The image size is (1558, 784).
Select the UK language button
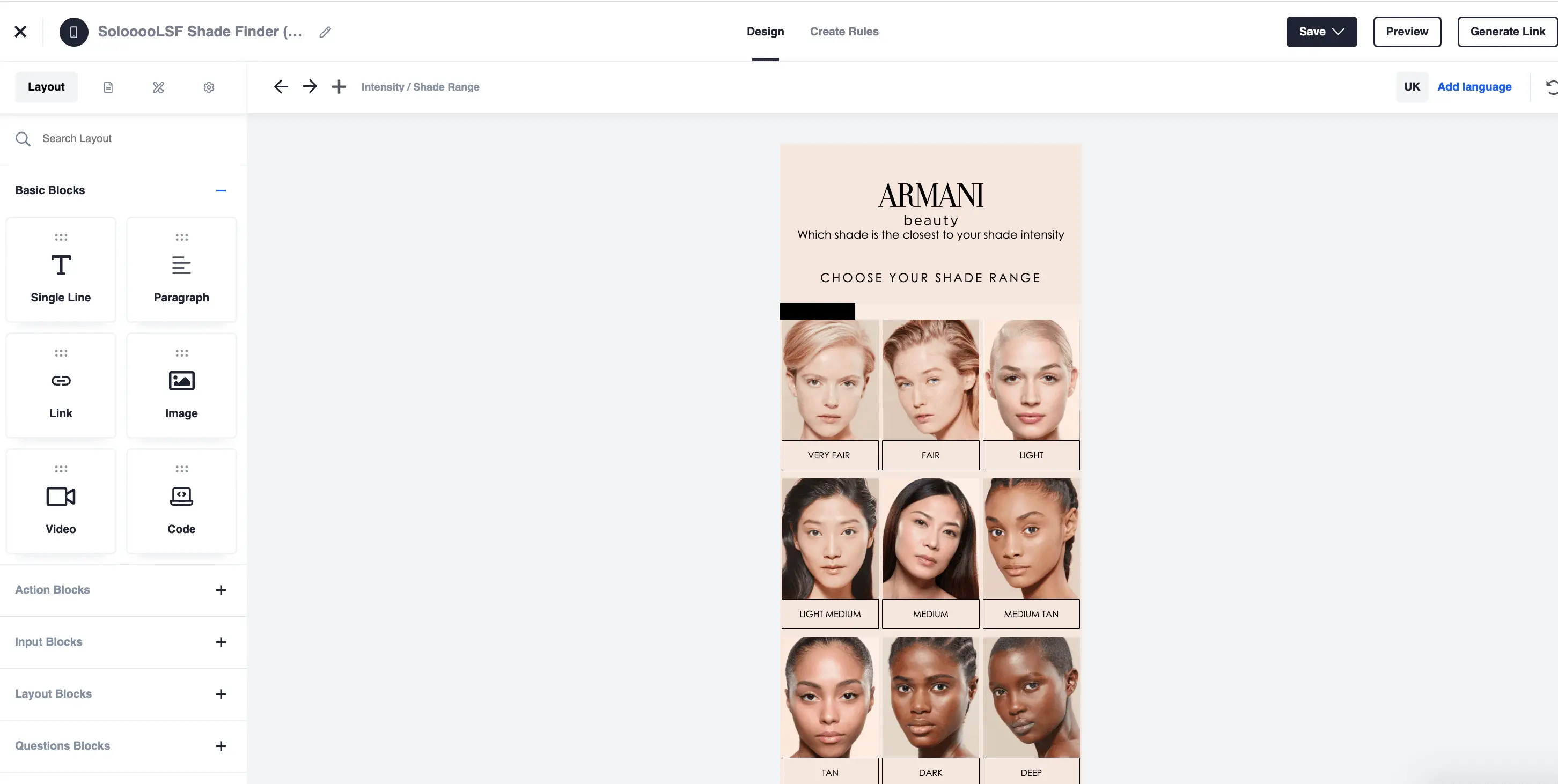(1412, 86)
